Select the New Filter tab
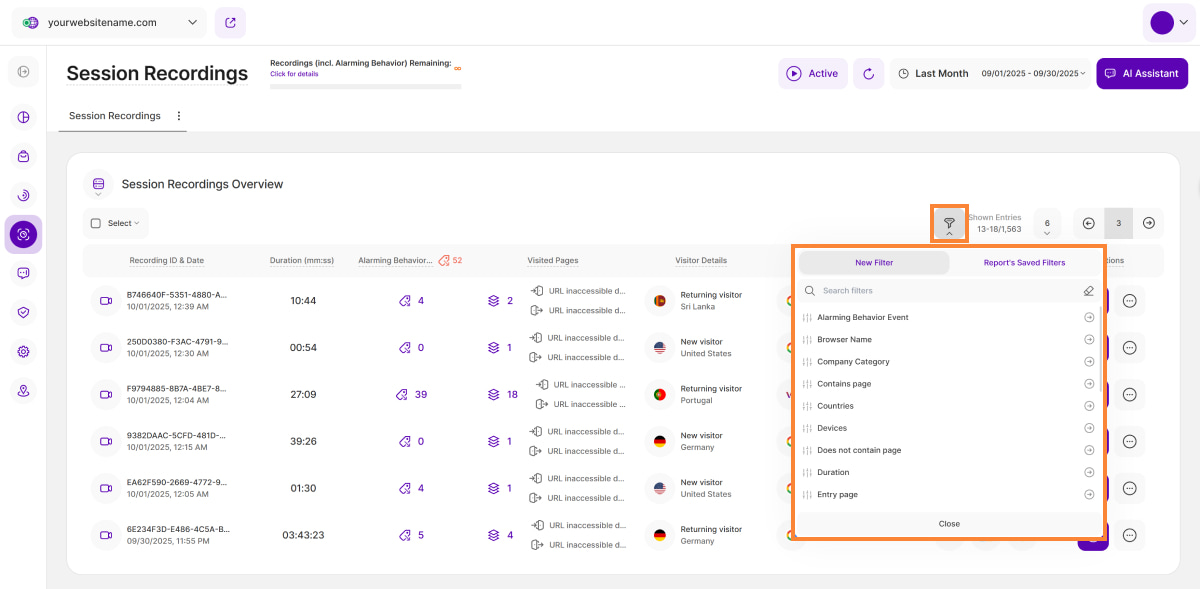 tap(873, 262)
